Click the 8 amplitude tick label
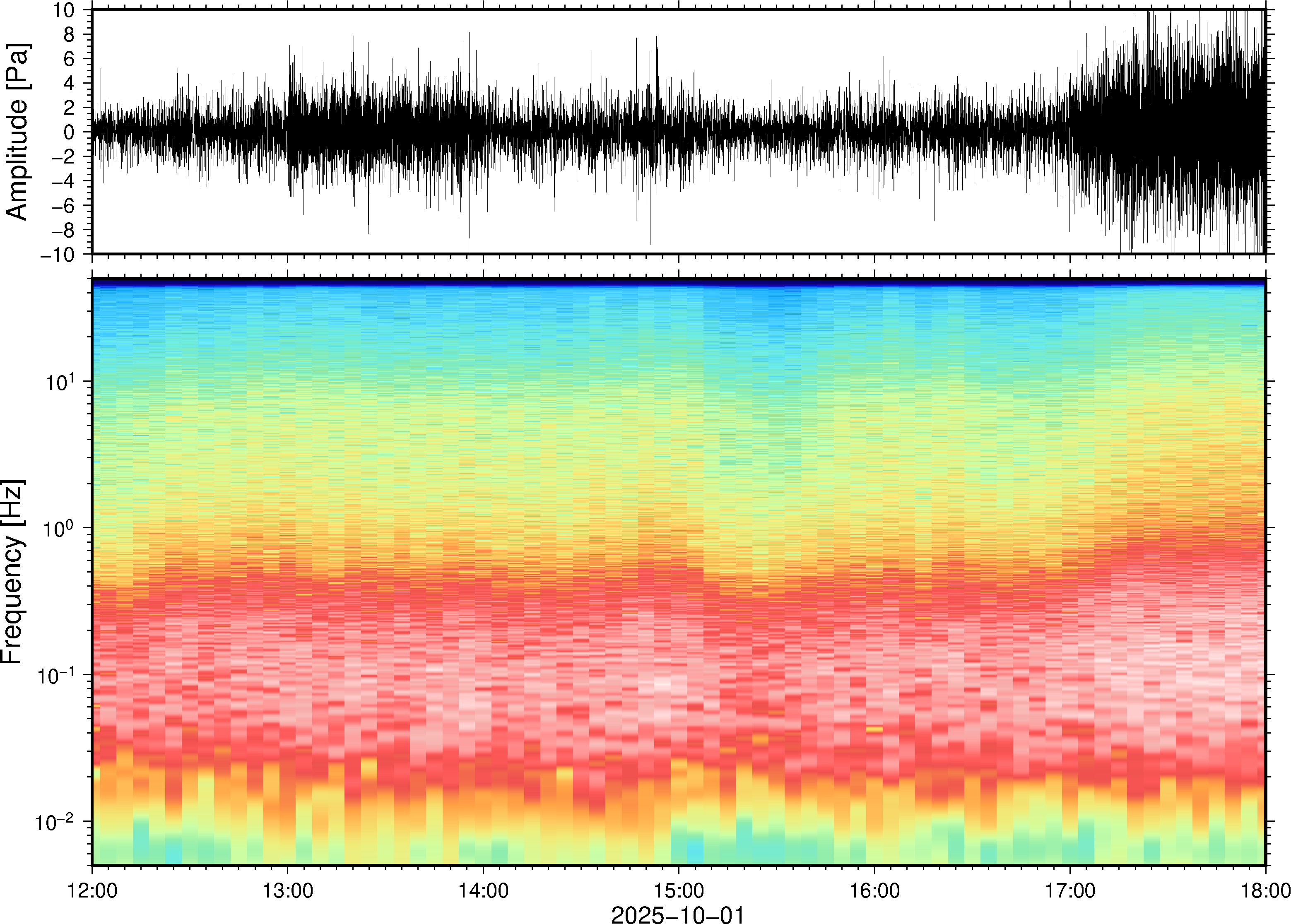The width and height of the screenshot is (1291, 924). 70,35
